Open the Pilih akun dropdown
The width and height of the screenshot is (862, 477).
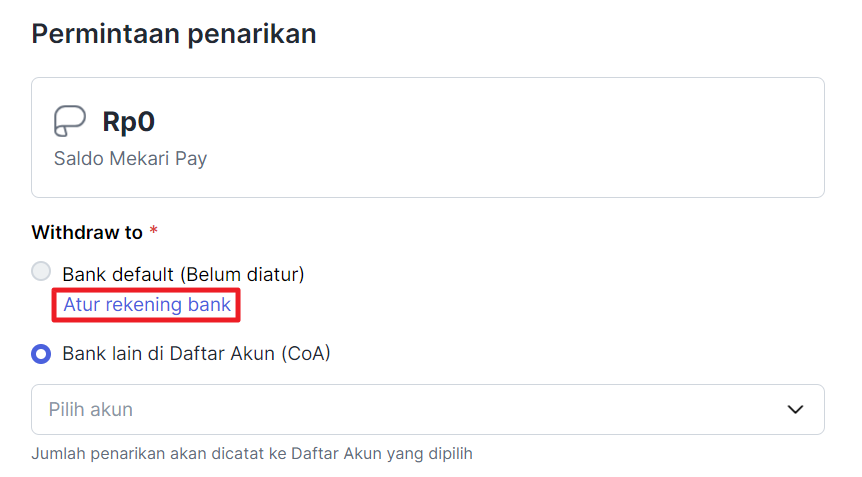click(427, 409)
